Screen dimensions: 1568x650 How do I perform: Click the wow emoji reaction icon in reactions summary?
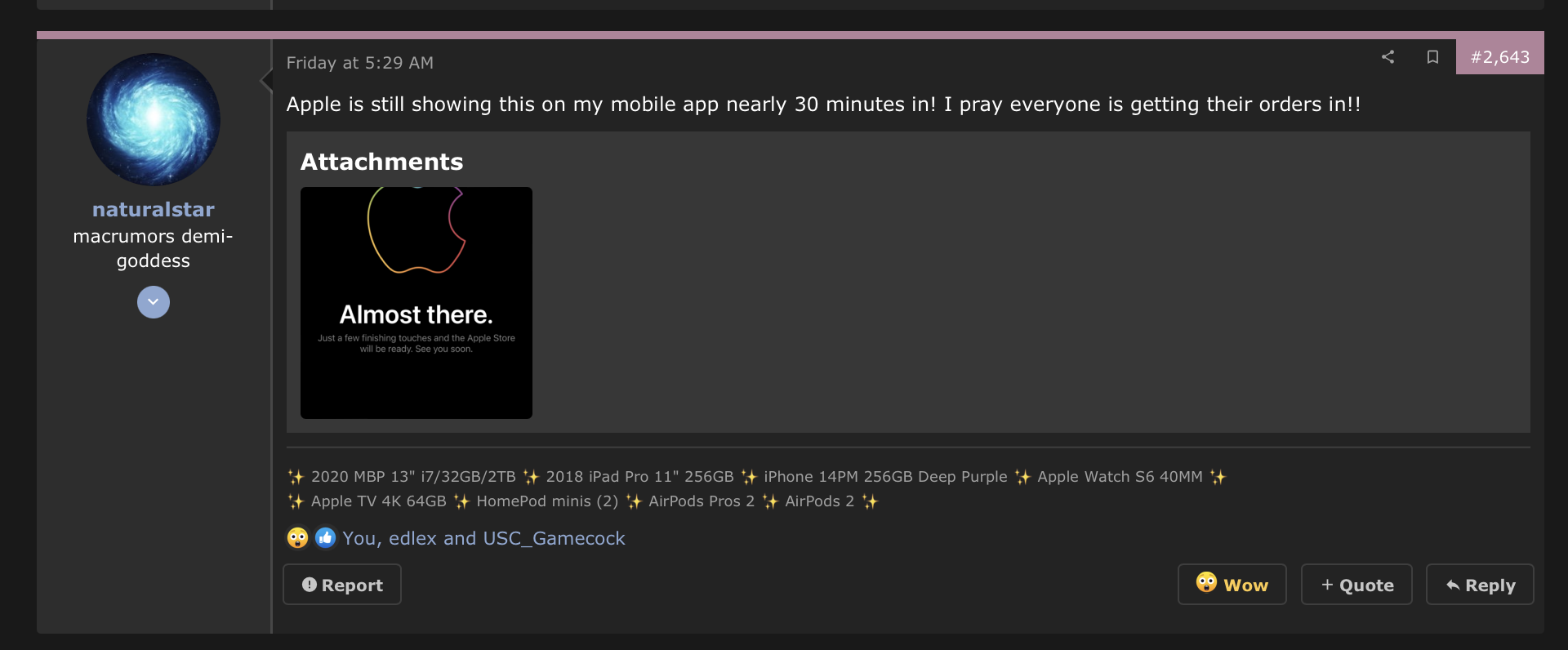click(x=297, y=538)
